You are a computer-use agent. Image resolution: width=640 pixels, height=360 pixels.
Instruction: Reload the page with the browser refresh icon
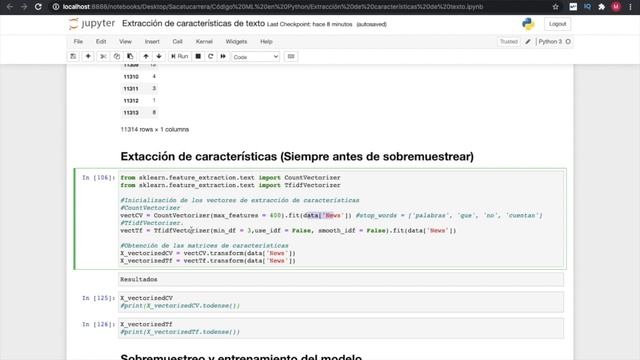[38, 7]
